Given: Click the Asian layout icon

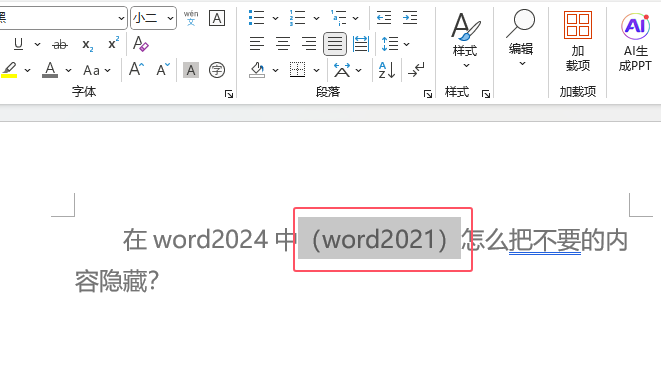Looking at the screenshot, I should pyautogui.click(x=341, y=70).
